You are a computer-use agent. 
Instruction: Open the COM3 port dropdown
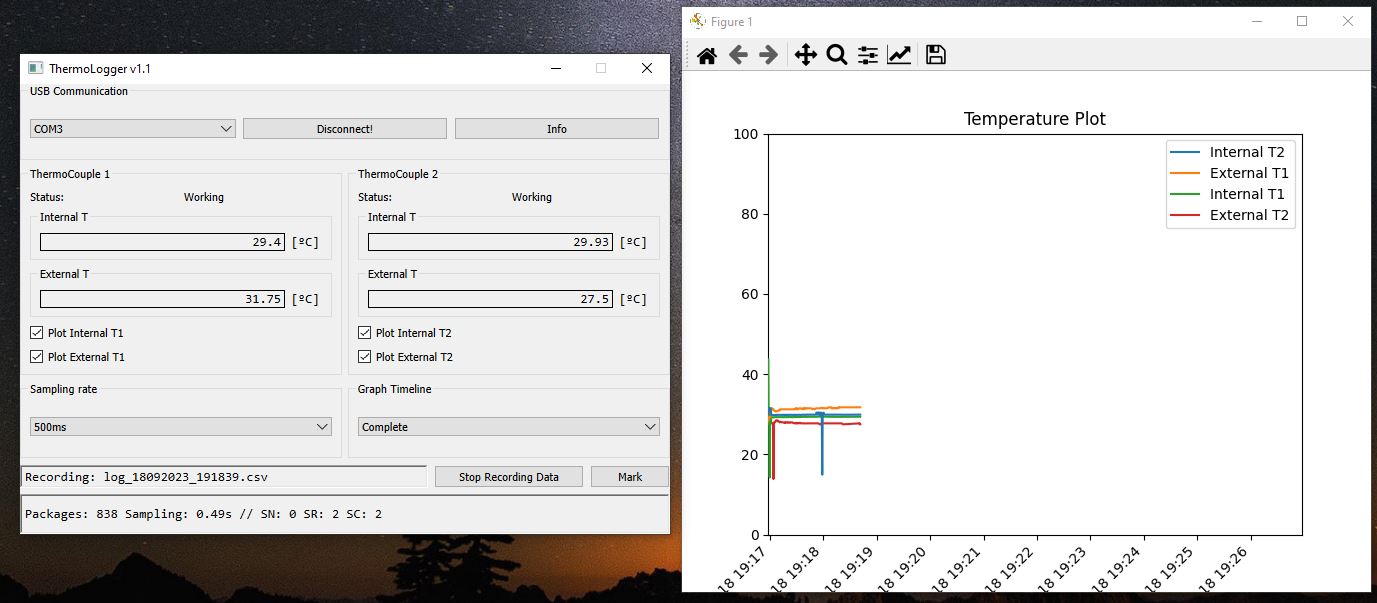click(x=133, y=129)
